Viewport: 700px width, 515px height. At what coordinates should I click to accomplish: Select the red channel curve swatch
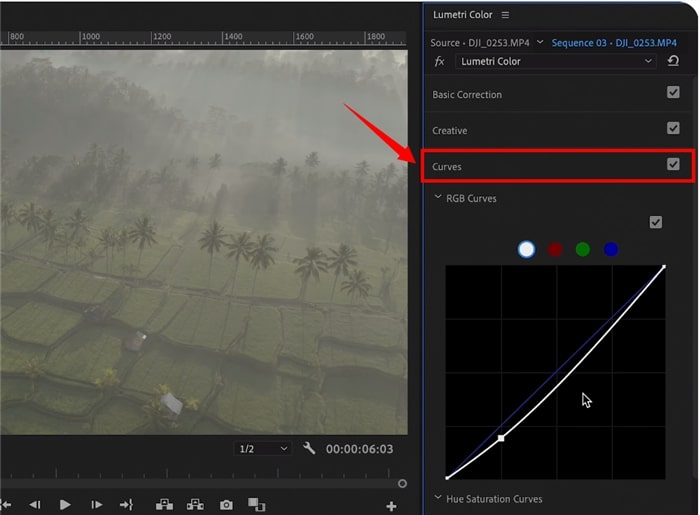click(555, 249)
